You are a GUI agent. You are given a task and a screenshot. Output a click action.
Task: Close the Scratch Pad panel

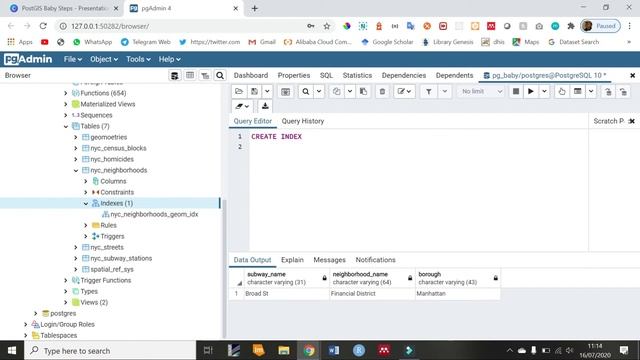[632, 121]
